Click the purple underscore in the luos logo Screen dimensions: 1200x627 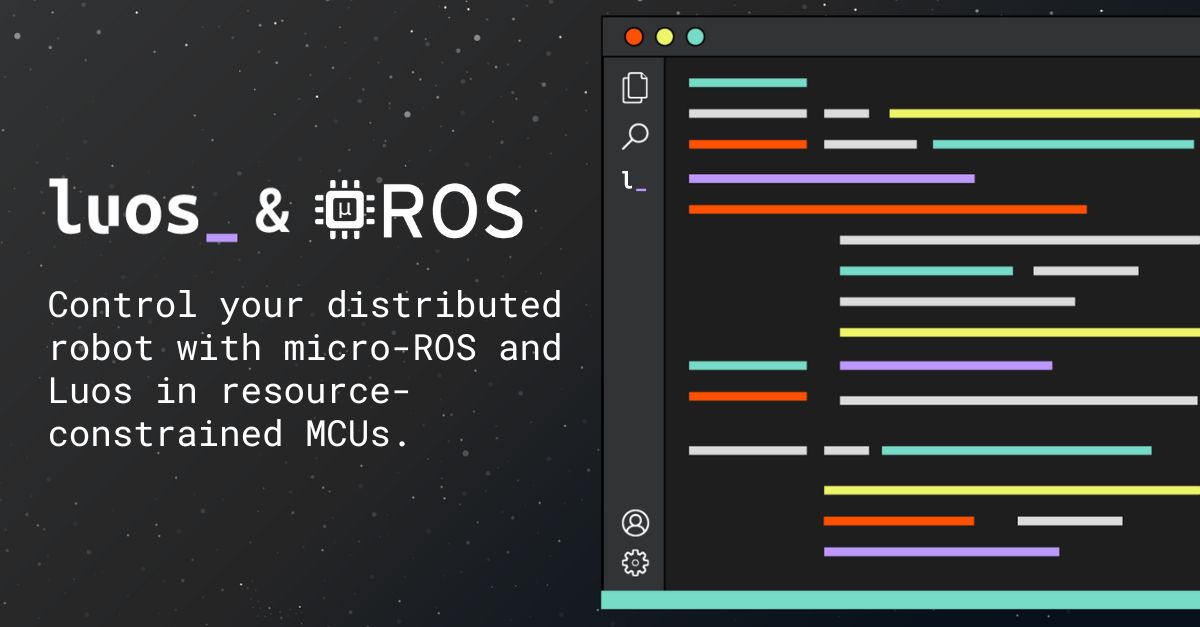pos(221,237)
